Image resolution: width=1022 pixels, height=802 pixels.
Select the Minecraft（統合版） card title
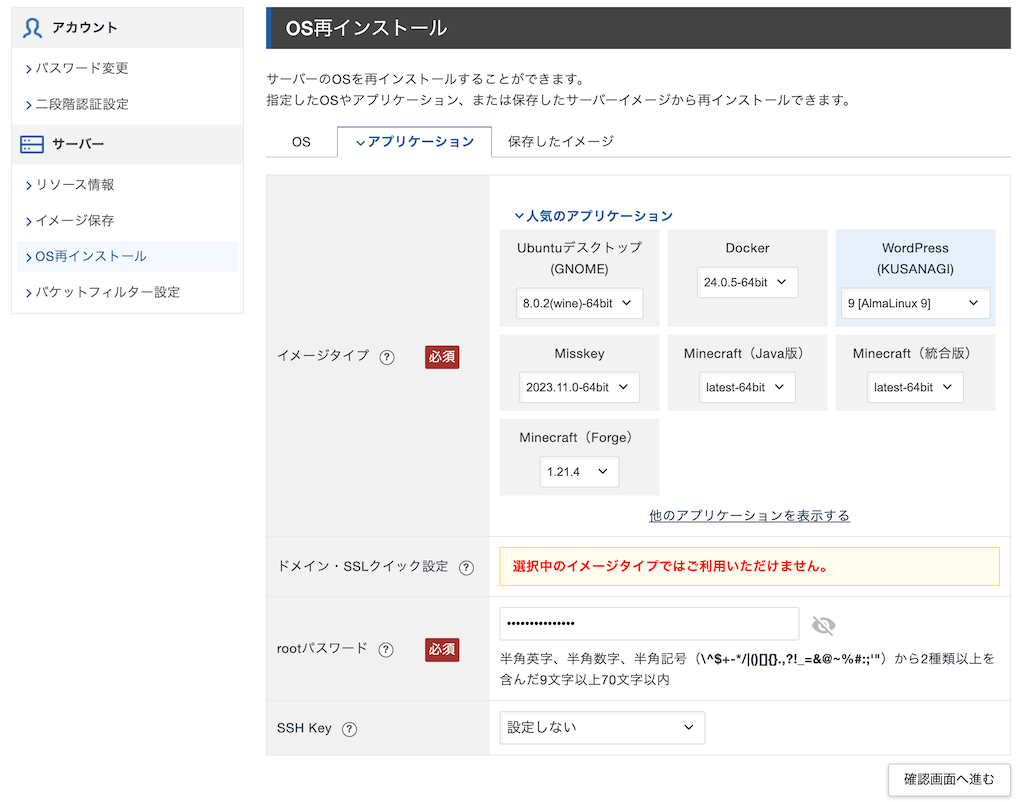click(x=915, y=353)
